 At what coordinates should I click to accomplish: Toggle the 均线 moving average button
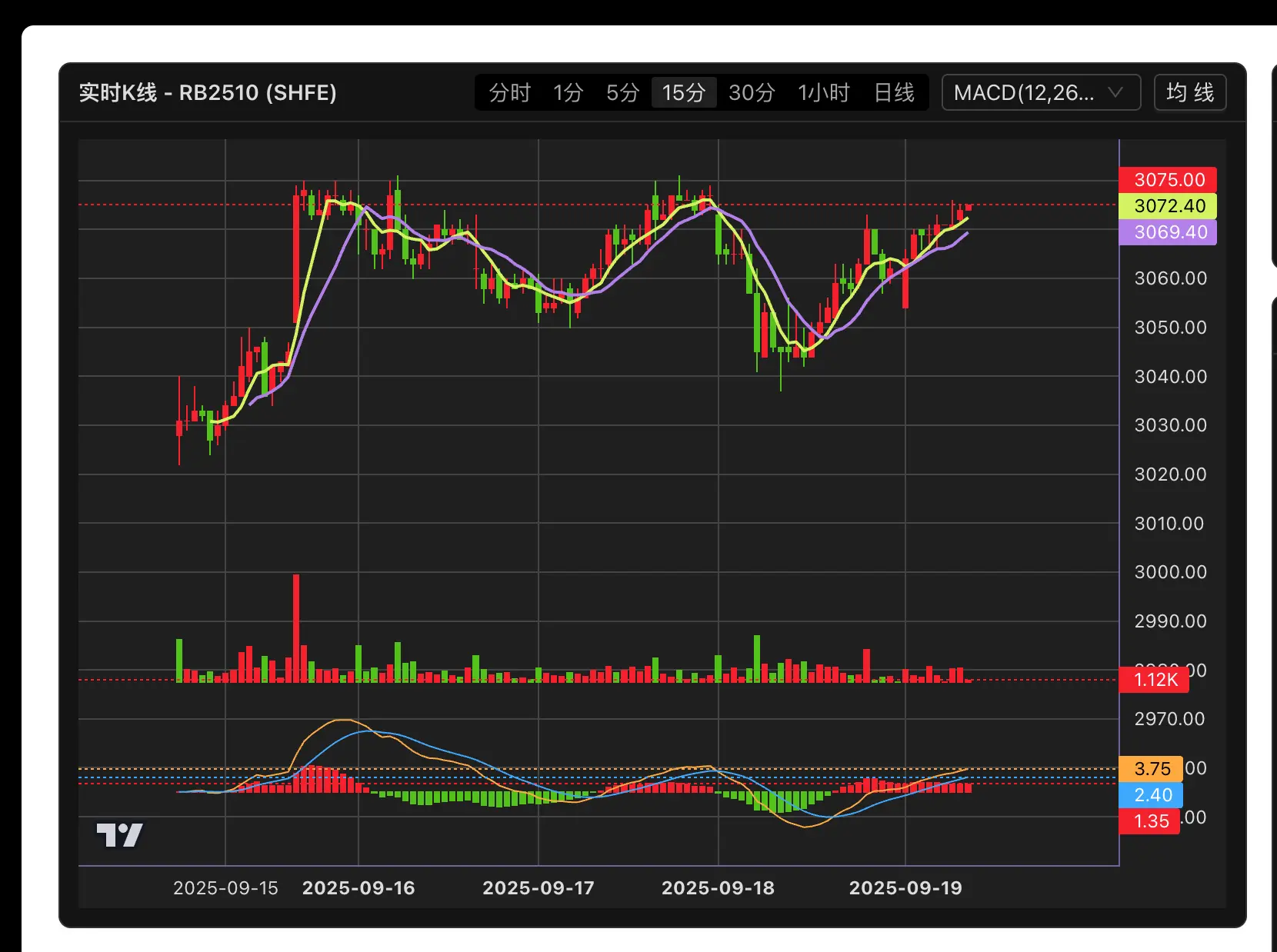(x=1189, y=93)
